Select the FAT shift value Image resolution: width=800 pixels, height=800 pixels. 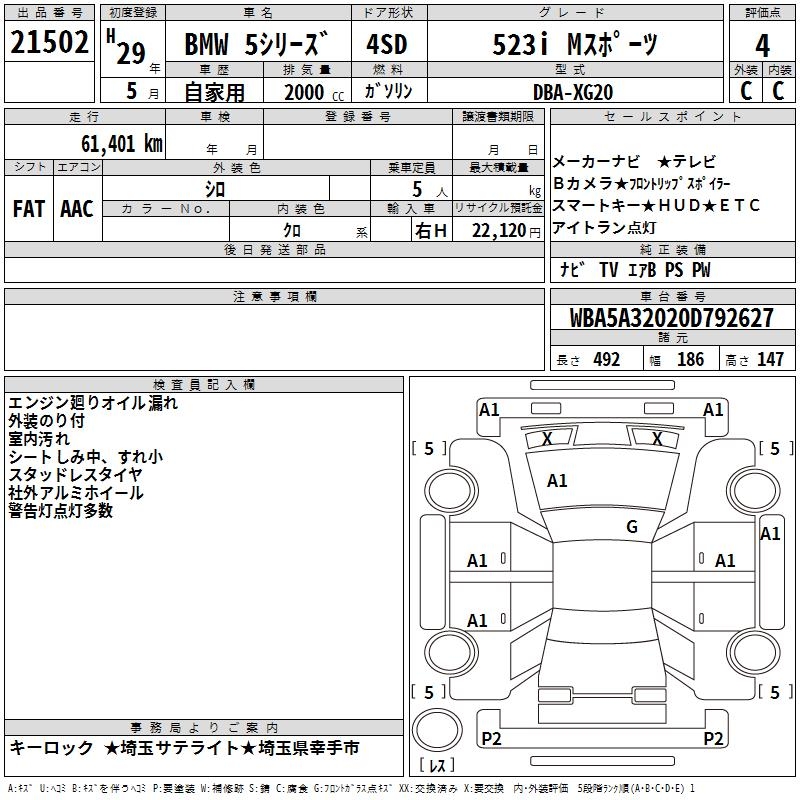28,209
